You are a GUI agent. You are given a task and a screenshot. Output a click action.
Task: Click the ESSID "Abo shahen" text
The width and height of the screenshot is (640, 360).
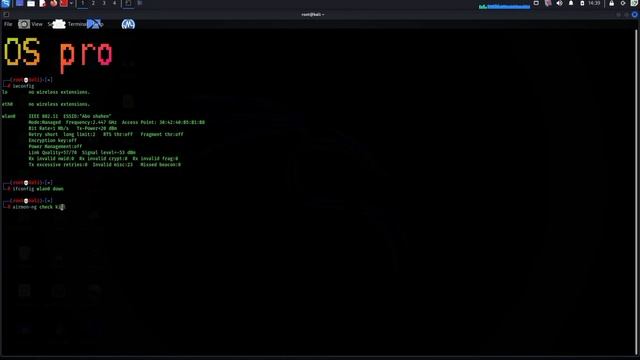coord(87,116)
